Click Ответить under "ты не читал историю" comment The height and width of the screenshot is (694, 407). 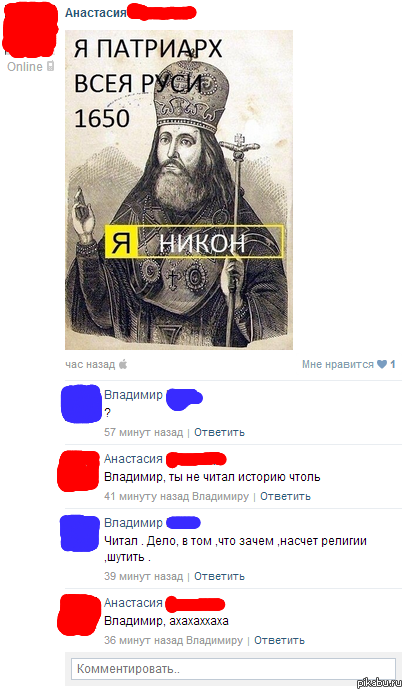coord(285,496)
